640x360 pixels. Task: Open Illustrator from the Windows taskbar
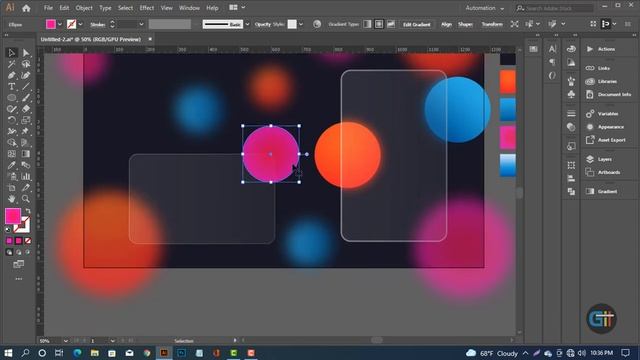point(164,353)
